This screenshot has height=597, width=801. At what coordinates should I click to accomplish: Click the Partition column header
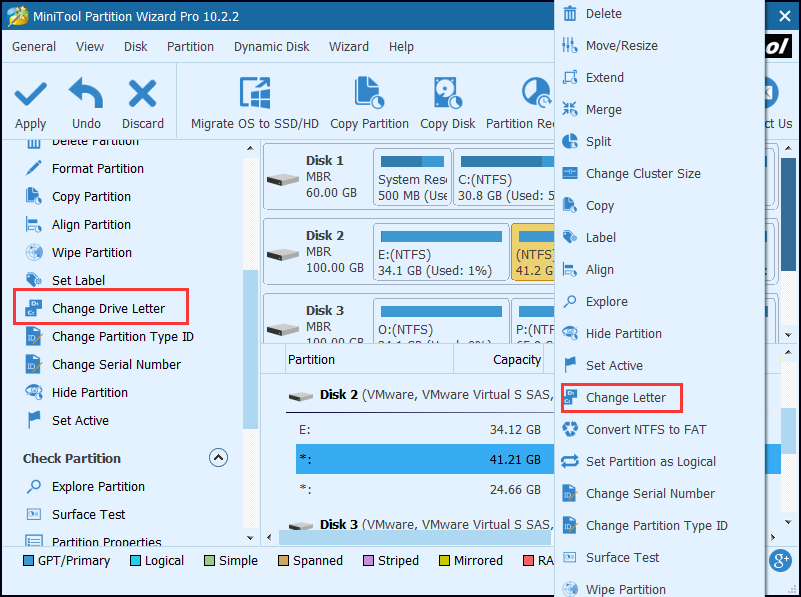(x=369, y=360)
